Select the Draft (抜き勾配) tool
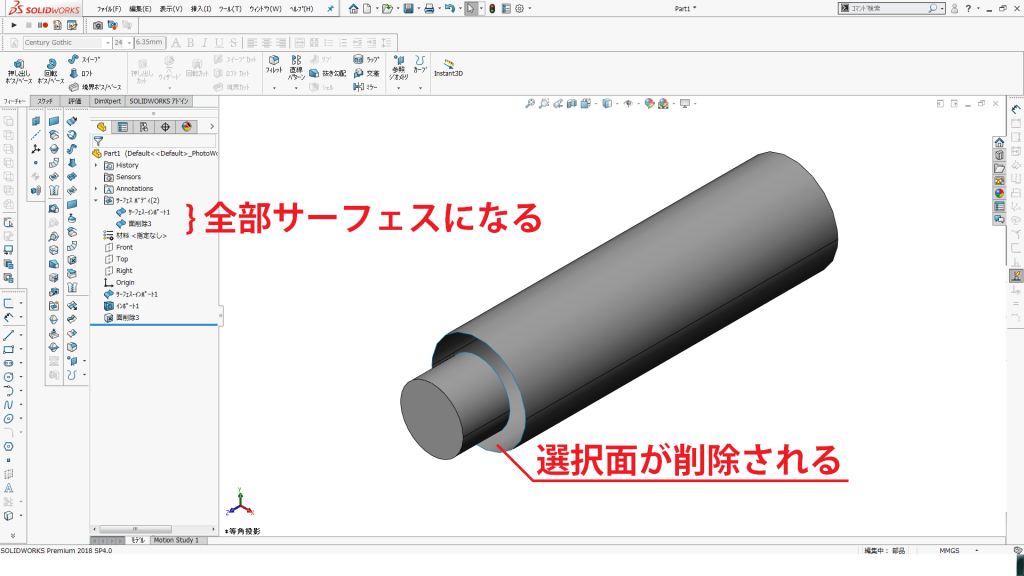The height and width of the screenshot is (576, 1024). 328,73
